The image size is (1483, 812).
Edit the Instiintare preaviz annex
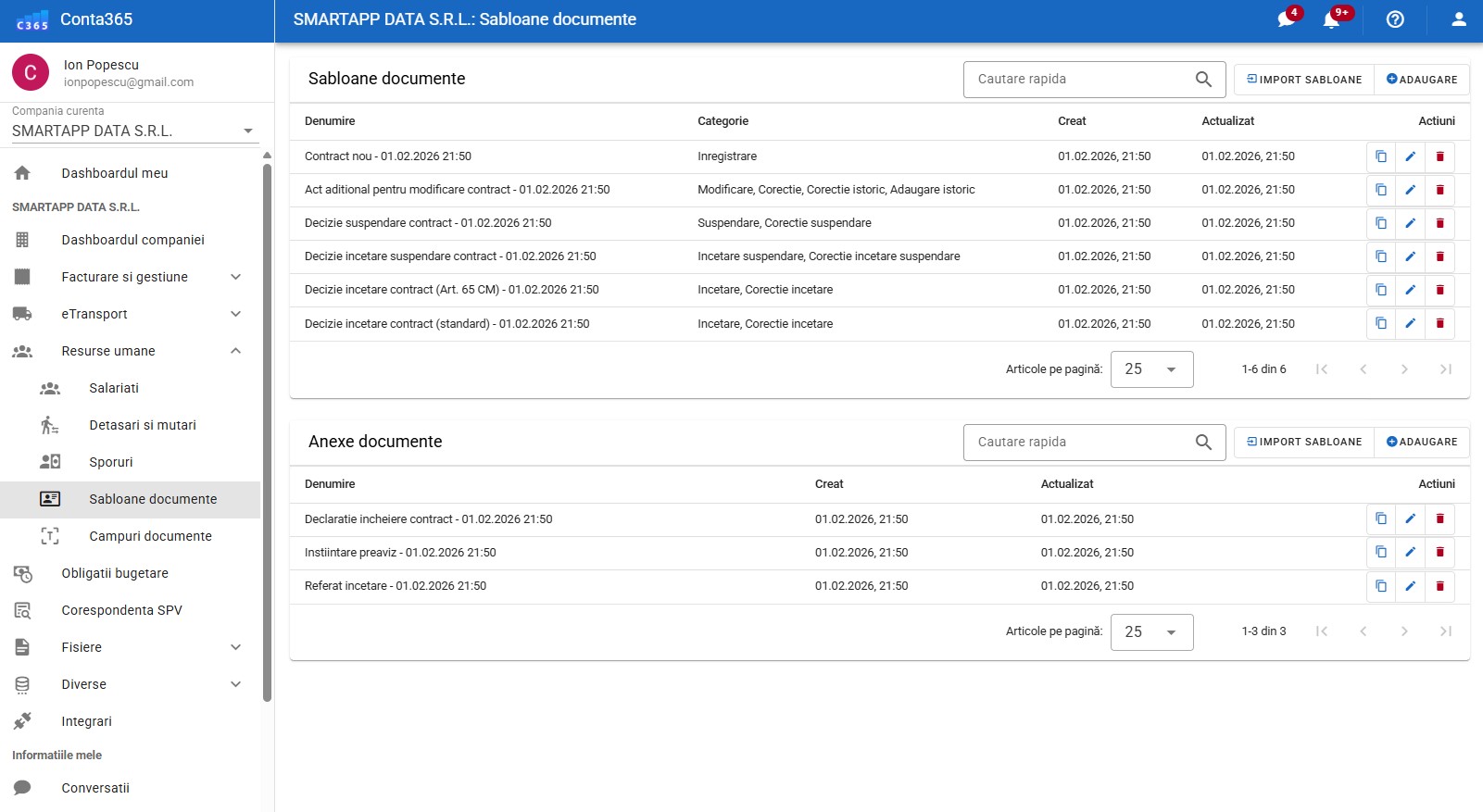pos(1410,553)
